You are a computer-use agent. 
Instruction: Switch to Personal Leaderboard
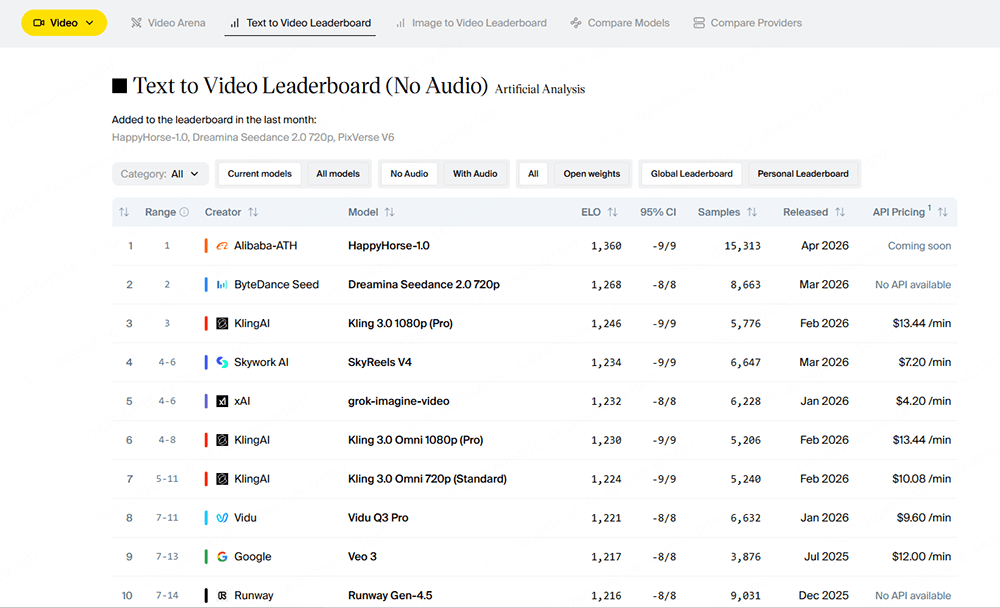803,174
